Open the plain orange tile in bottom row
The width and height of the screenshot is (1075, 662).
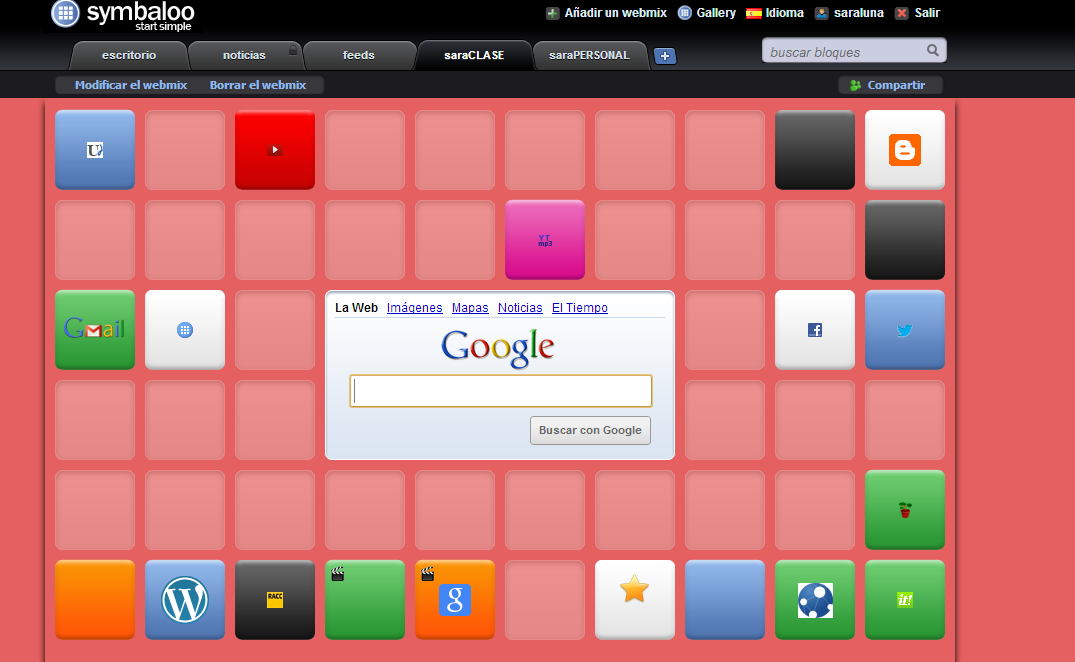click(95, 600)
